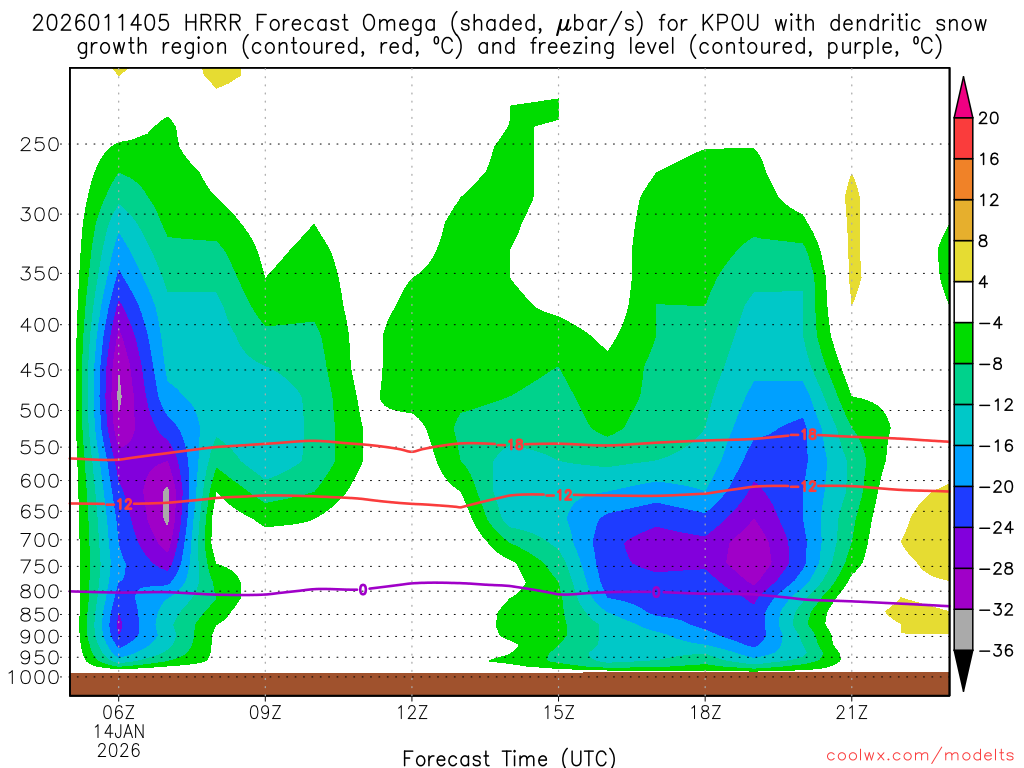The width and height of the screenshot is (1024, 768).
Task: Click the purple 0 contour label before 12Z
Action: 362,590
